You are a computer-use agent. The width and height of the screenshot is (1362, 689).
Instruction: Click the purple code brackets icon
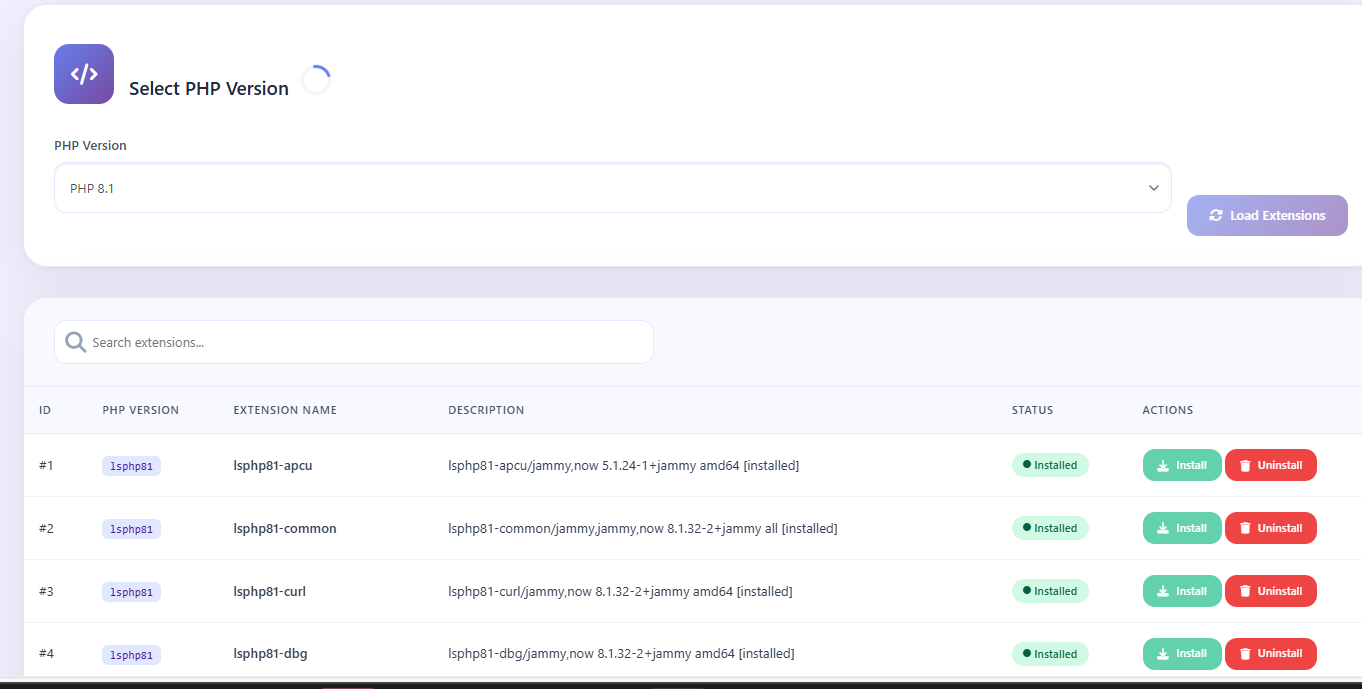[x=84, y=74]
